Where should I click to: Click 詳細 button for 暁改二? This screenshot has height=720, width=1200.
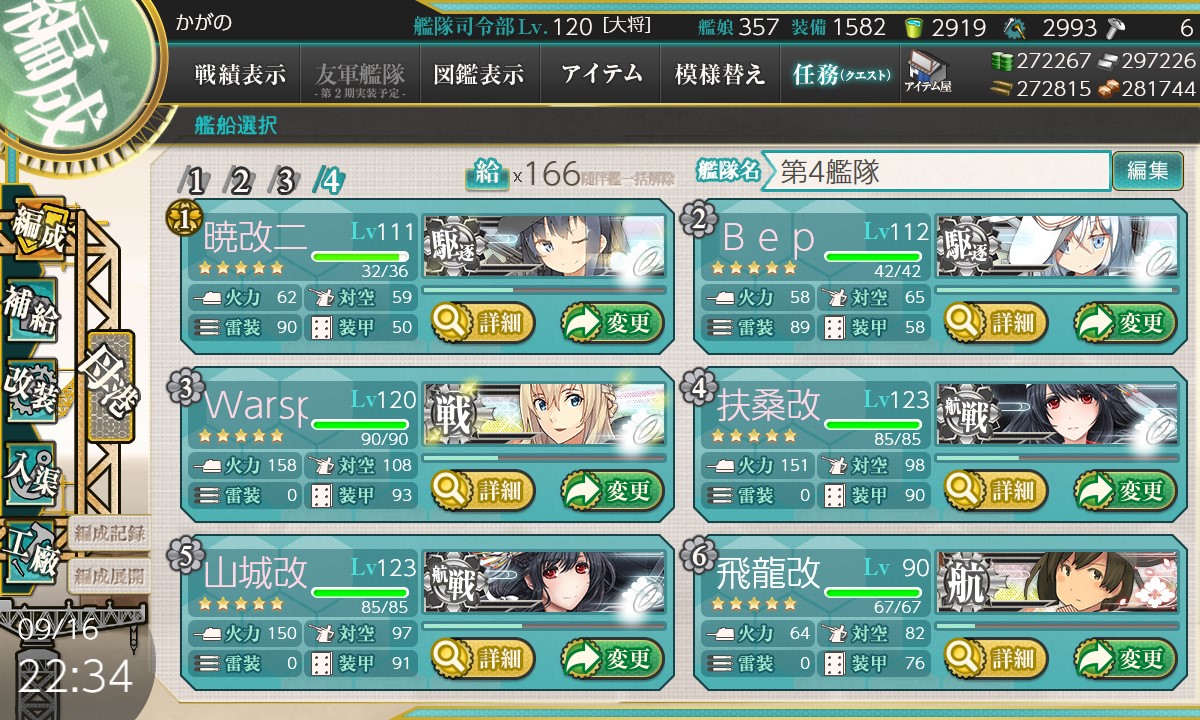[x=483, y=322]
